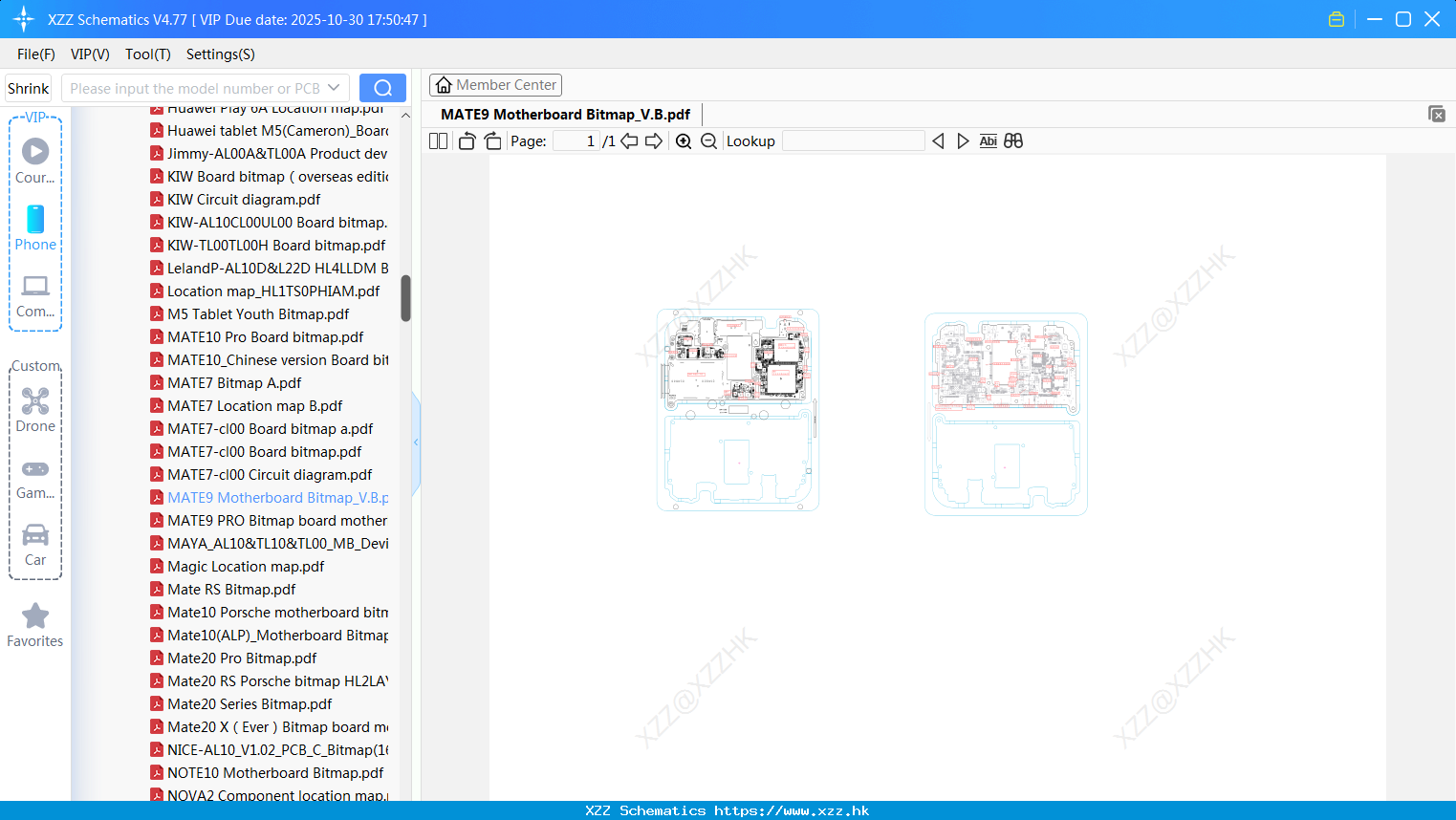Go to previous page arrow

click(629, 141)
